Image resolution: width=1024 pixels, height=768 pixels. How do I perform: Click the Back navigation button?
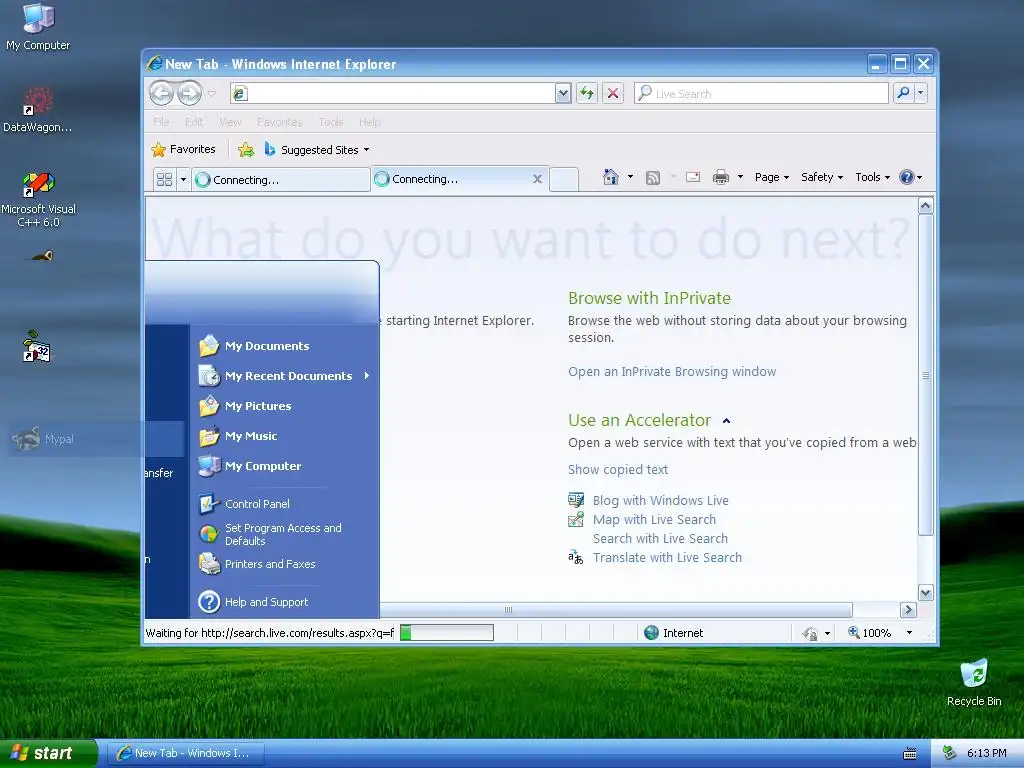tap(161, 93)
